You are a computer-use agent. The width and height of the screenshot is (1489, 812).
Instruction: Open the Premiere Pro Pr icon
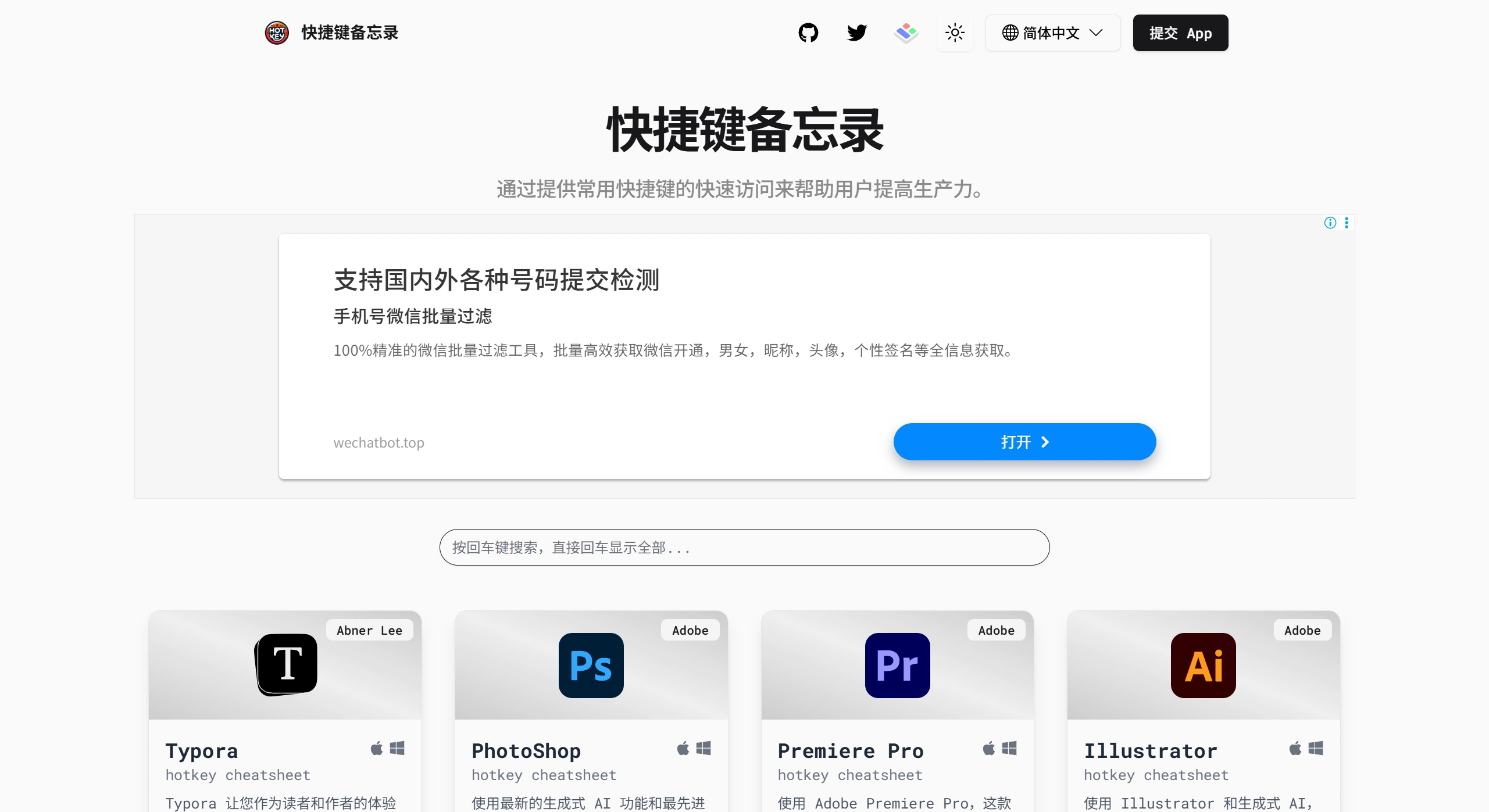point(897,665)
